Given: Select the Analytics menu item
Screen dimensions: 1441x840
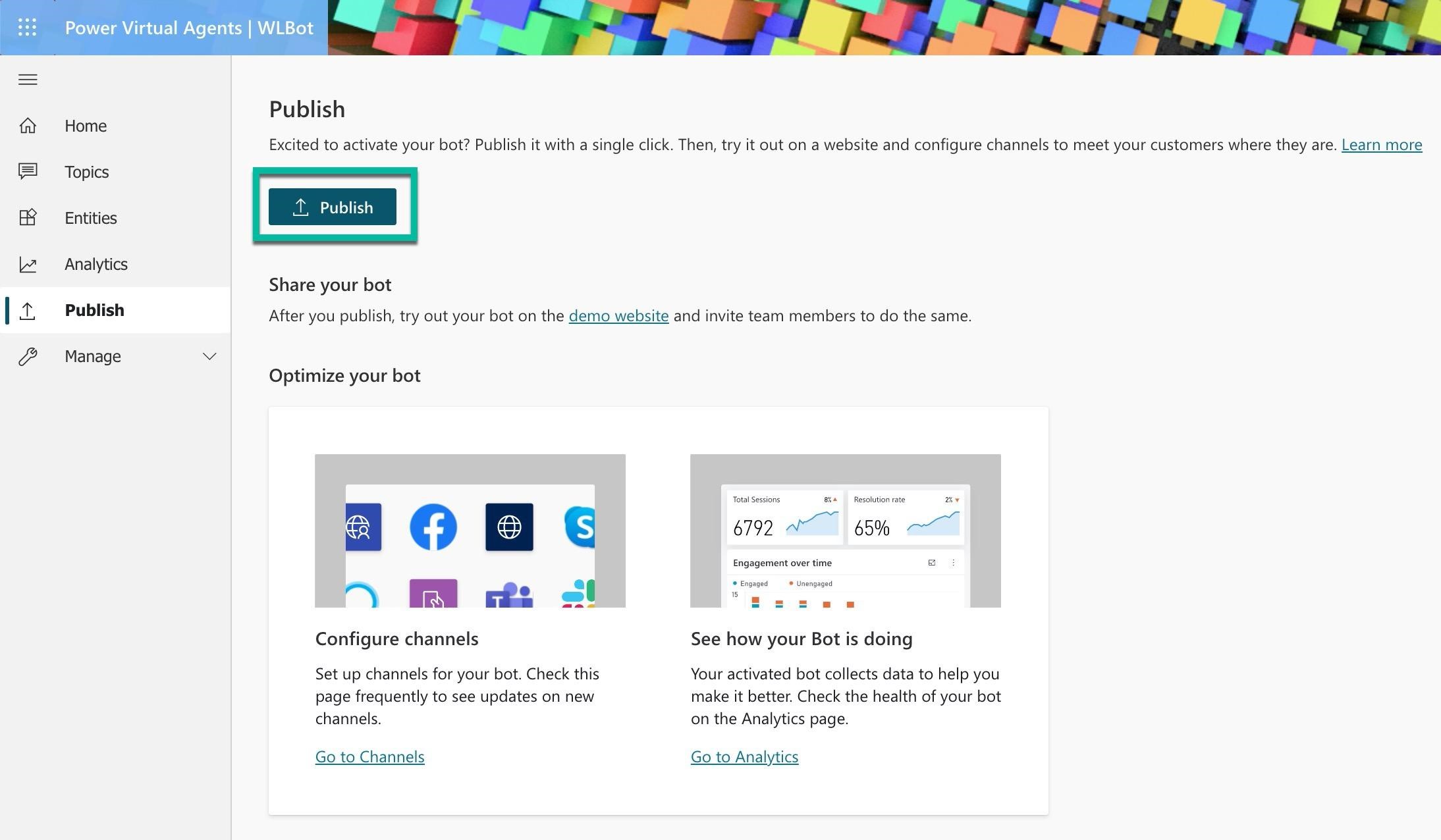Looking at the screenshot, I should tap(96, 263).
